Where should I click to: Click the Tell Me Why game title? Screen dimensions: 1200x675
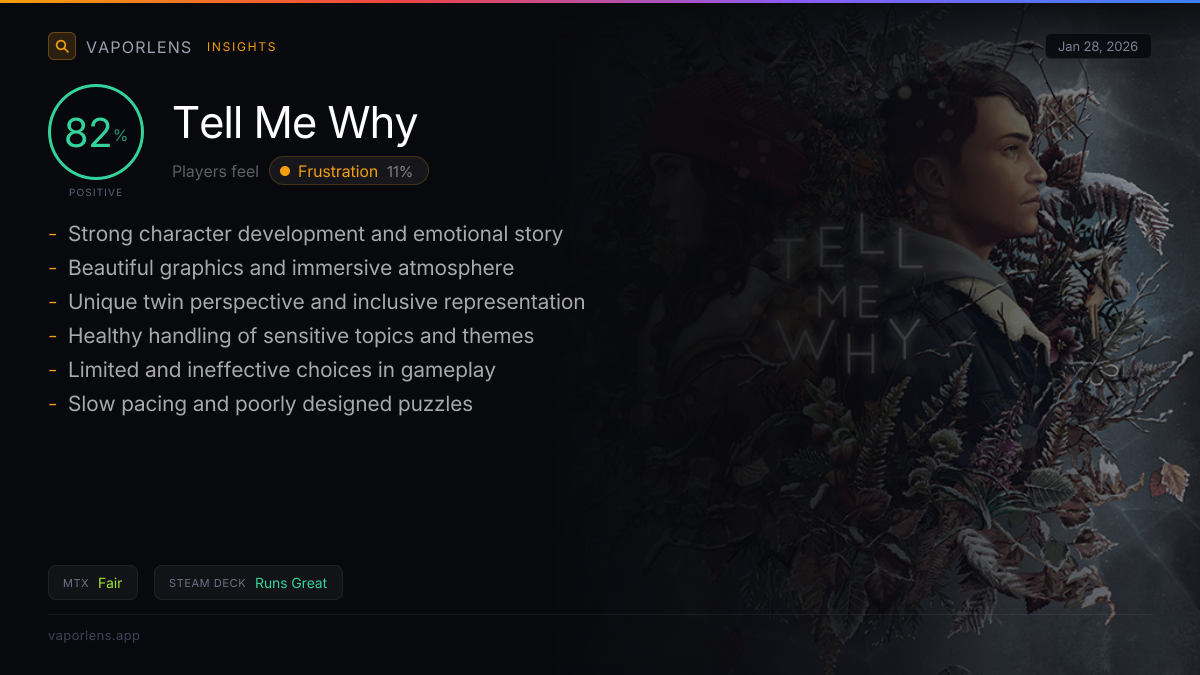[295, 122]
